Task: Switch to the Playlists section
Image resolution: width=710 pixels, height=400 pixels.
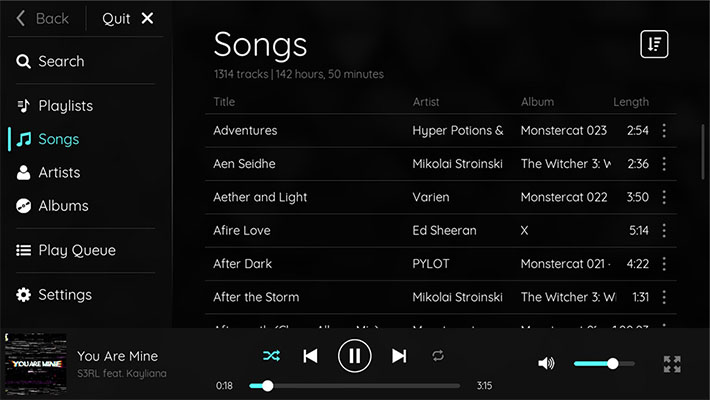Action: [x=55, y=106]
